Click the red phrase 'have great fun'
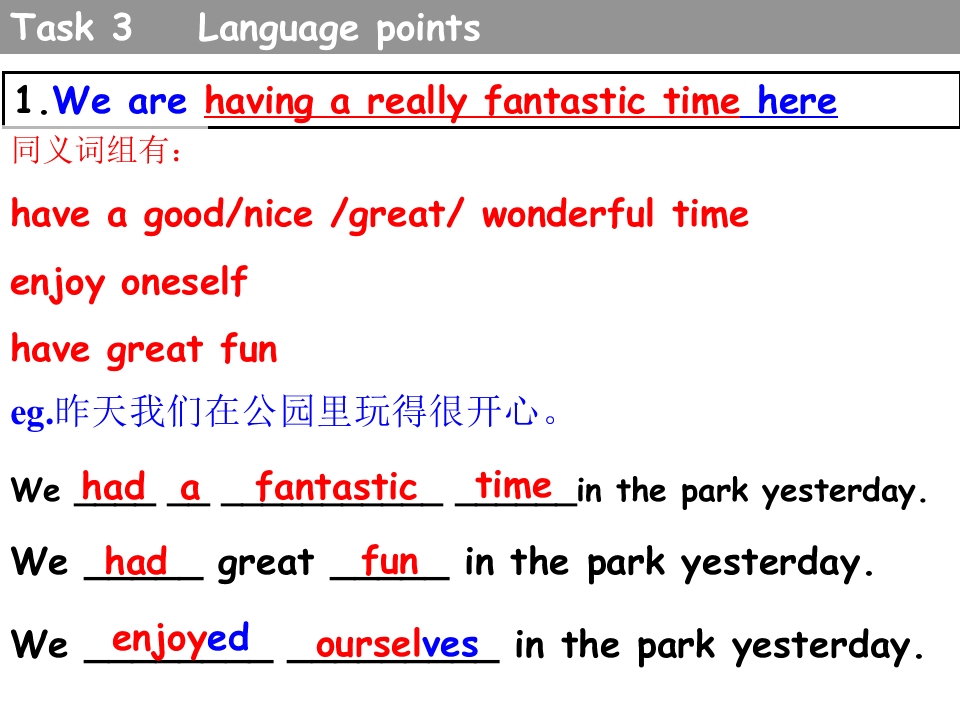This screenshot has width=960, height=720. pos(144,350)
